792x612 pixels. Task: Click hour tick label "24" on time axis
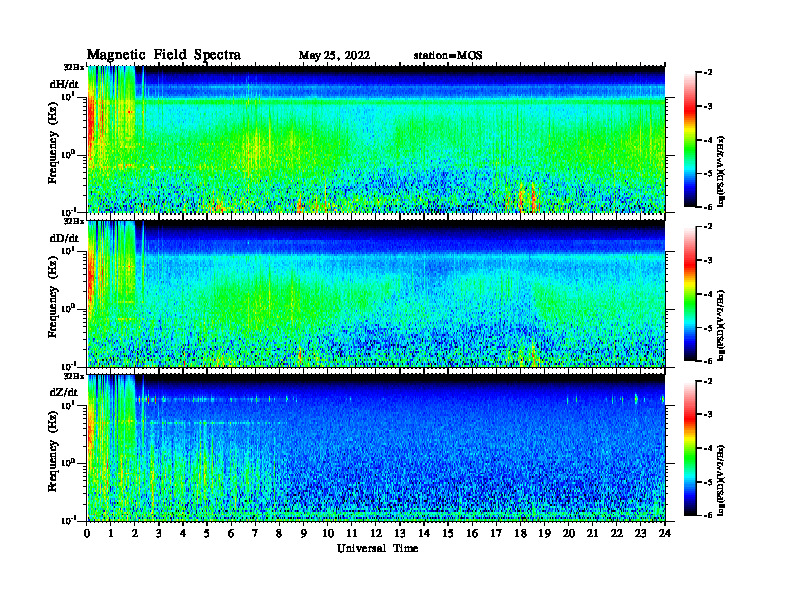click(x=665, y=533)
